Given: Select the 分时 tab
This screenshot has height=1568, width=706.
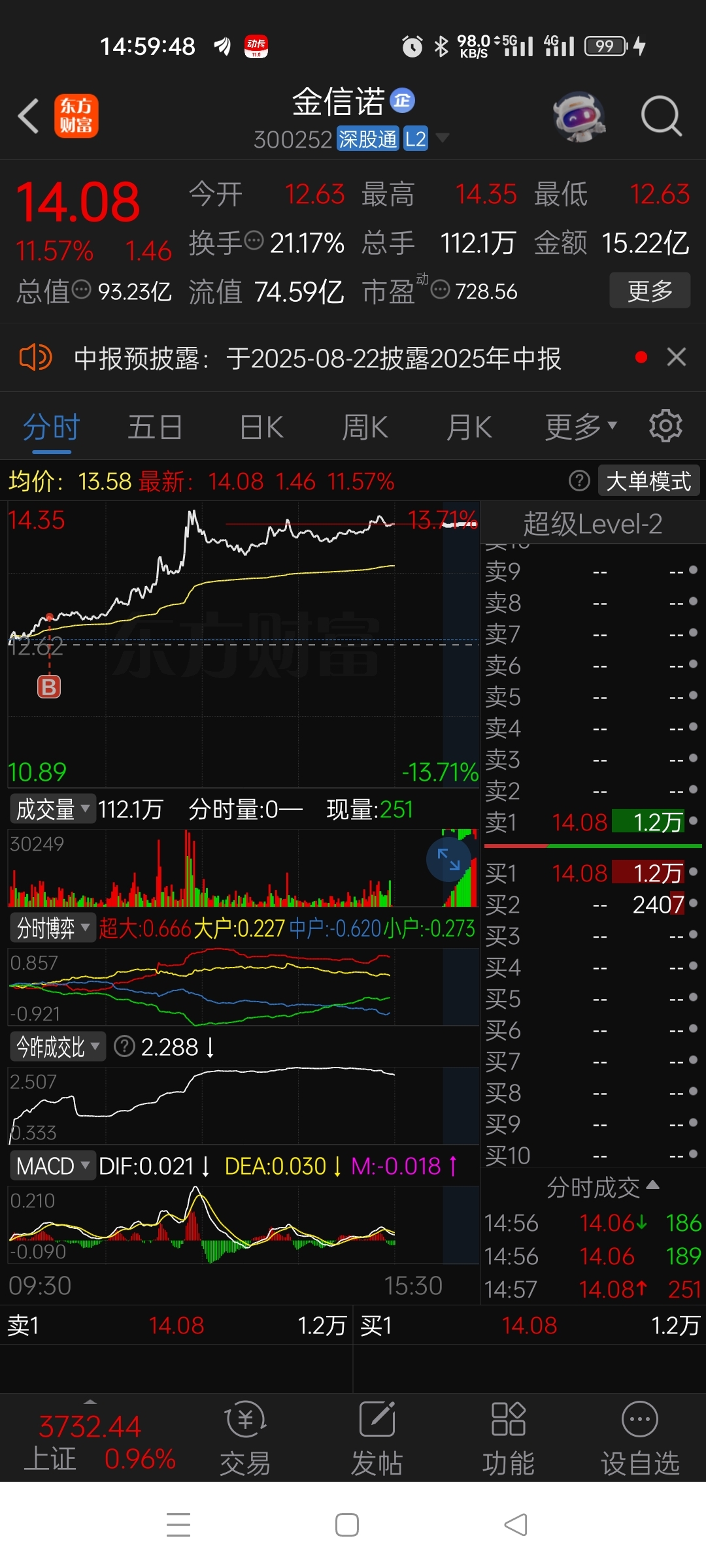Looking at the screenshot, I should pyautogui.click(x=51, y=429).
